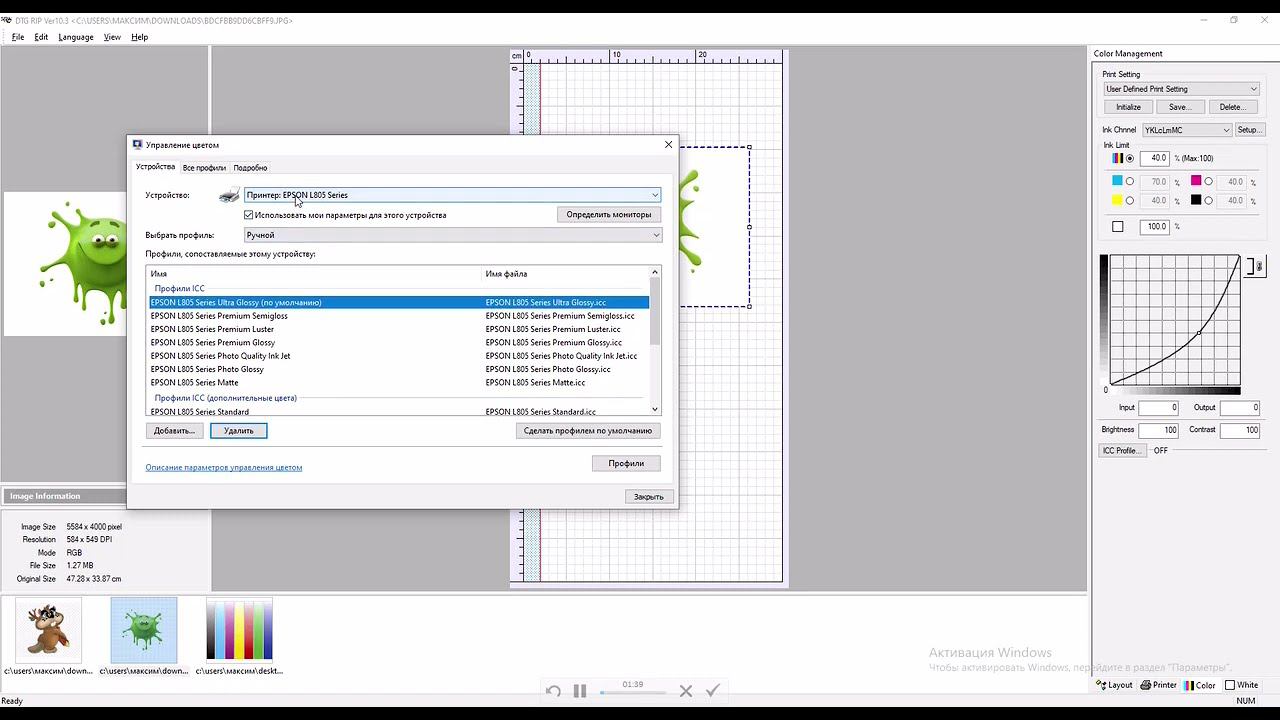Click the Brightness input field
This screenshot has width=1280, height=720.
pos(1158,430)
